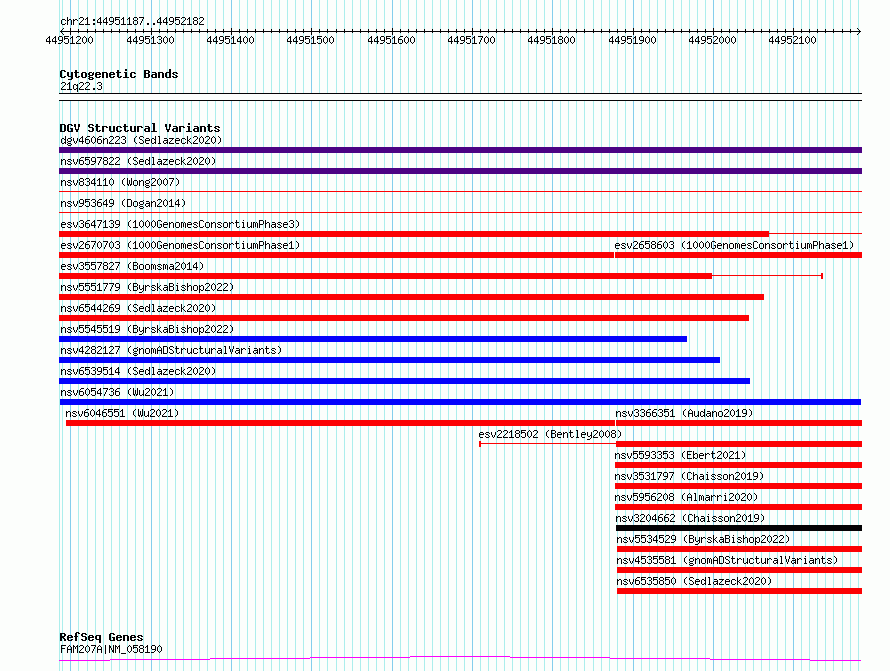Click ruler position 44951200
The image size is (890, 671).
(x=69, y=40)
